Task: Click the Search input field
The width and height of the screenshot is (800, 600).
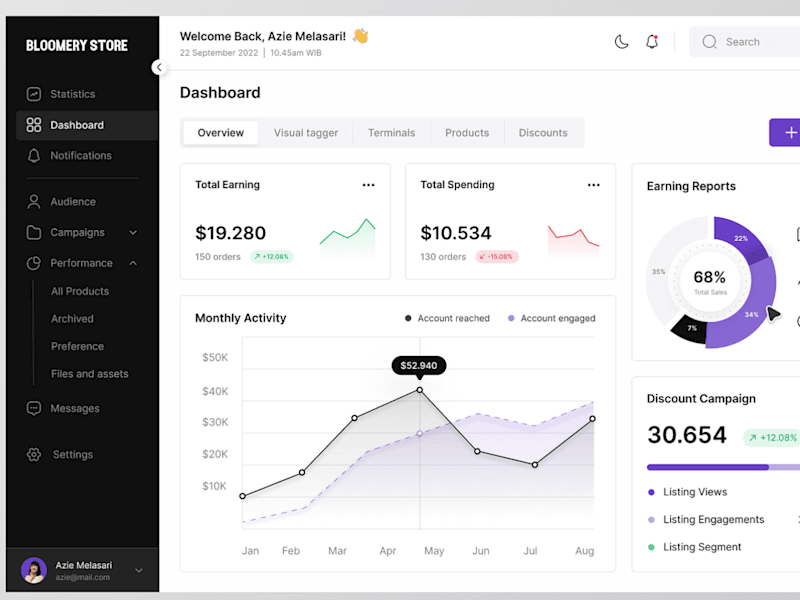Action: point(745,42)
